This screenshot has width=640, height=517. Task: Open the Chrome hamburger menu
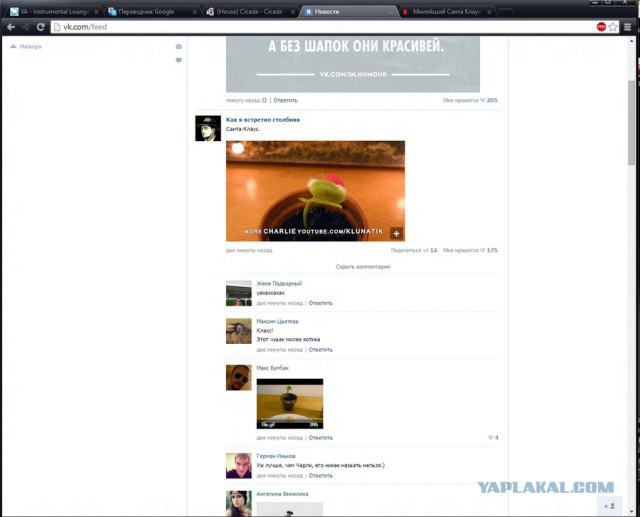tap(627, 27)
